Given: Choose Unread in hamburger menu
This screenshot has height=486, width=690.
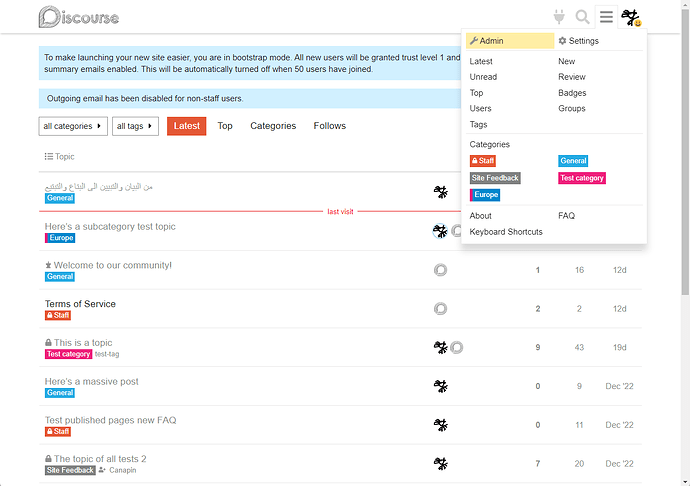Looking at the screenshot, I should pos(483,77).
